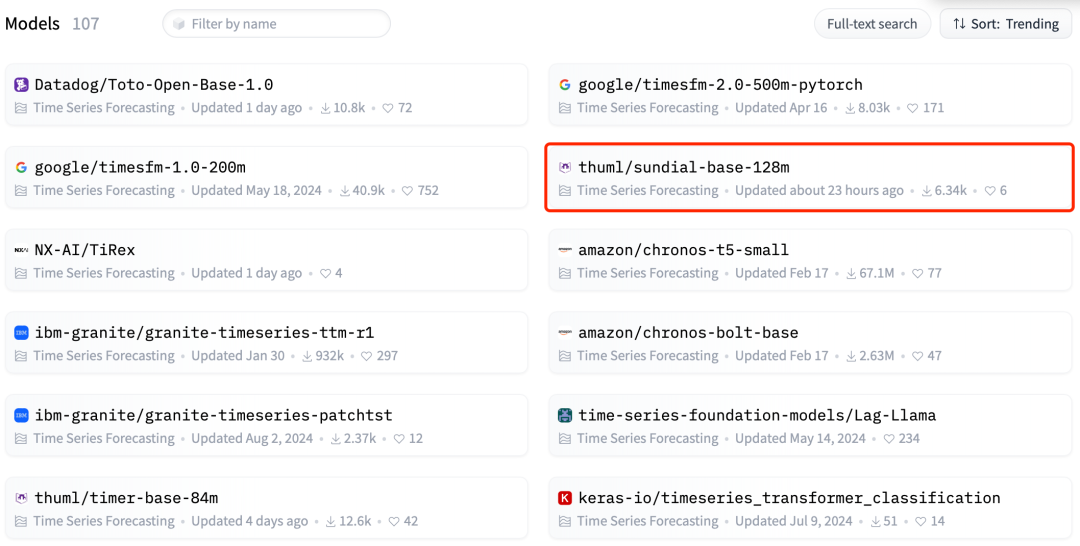The width and height of the screenshot is (1080, 546).
Task: Click the like heart on chronos-bolt-base
Action: (917, 356)
